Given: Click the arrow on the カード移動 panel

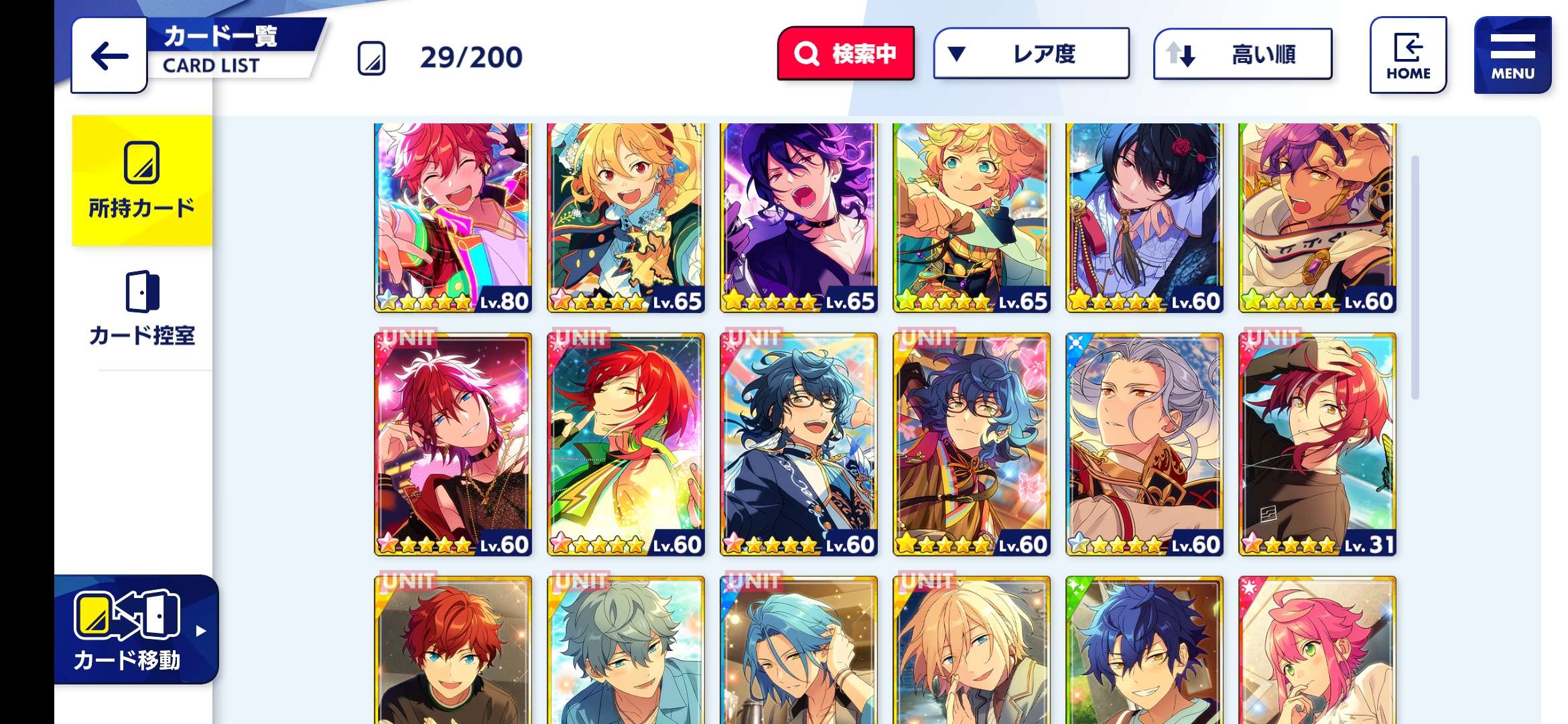Looking at the screenshot, I should (200, 631).
